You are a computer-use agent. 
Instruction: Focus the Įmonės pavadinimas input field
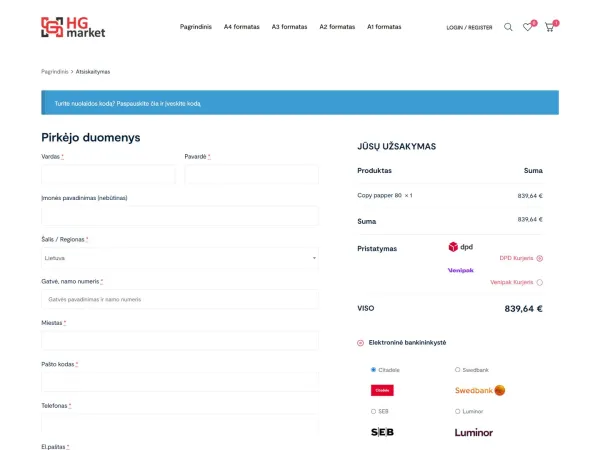pos(180,216)
